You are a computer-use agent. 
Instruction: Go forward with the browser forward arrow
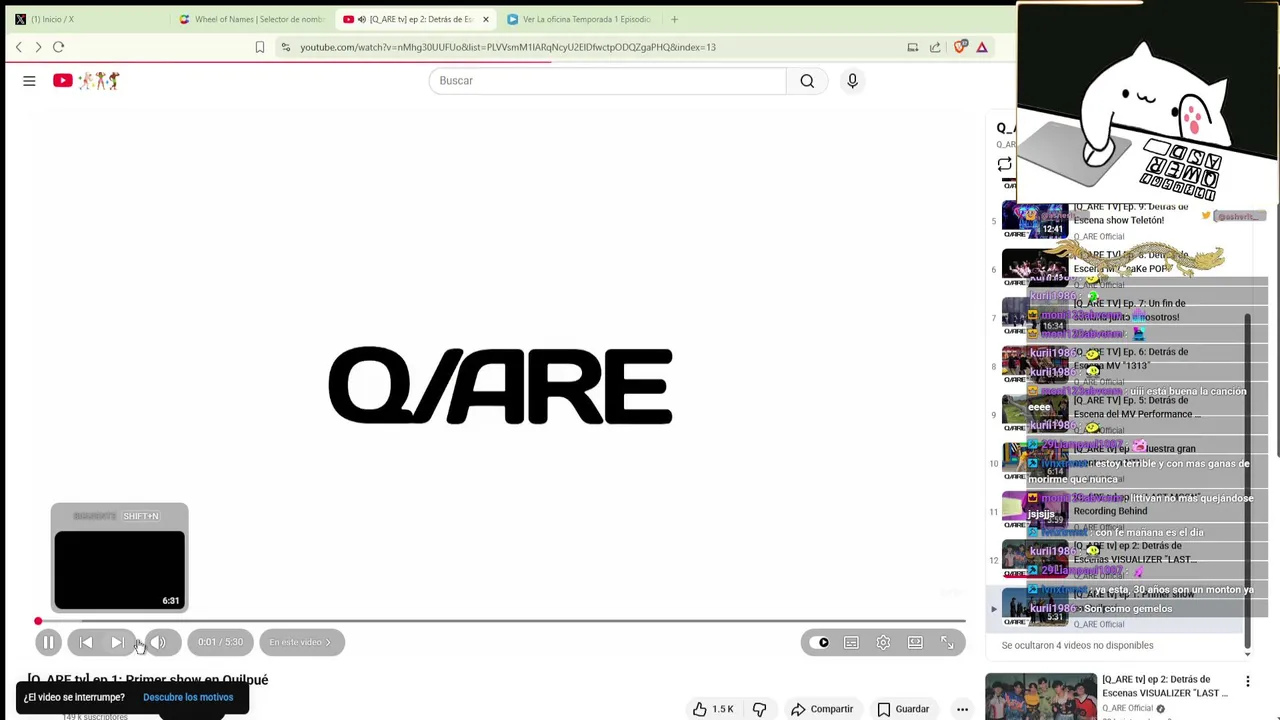coord(38,47)
